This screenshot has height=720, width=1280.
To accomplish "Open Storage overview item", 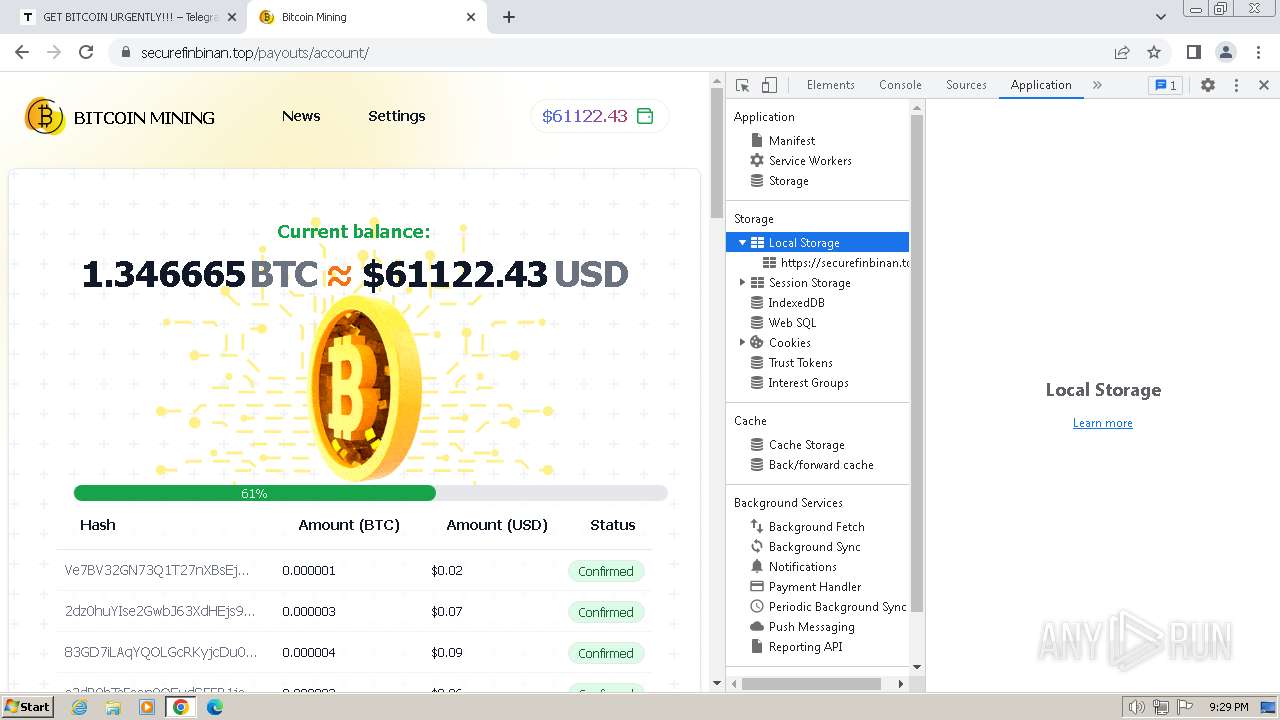I will (x=788, y=181).
